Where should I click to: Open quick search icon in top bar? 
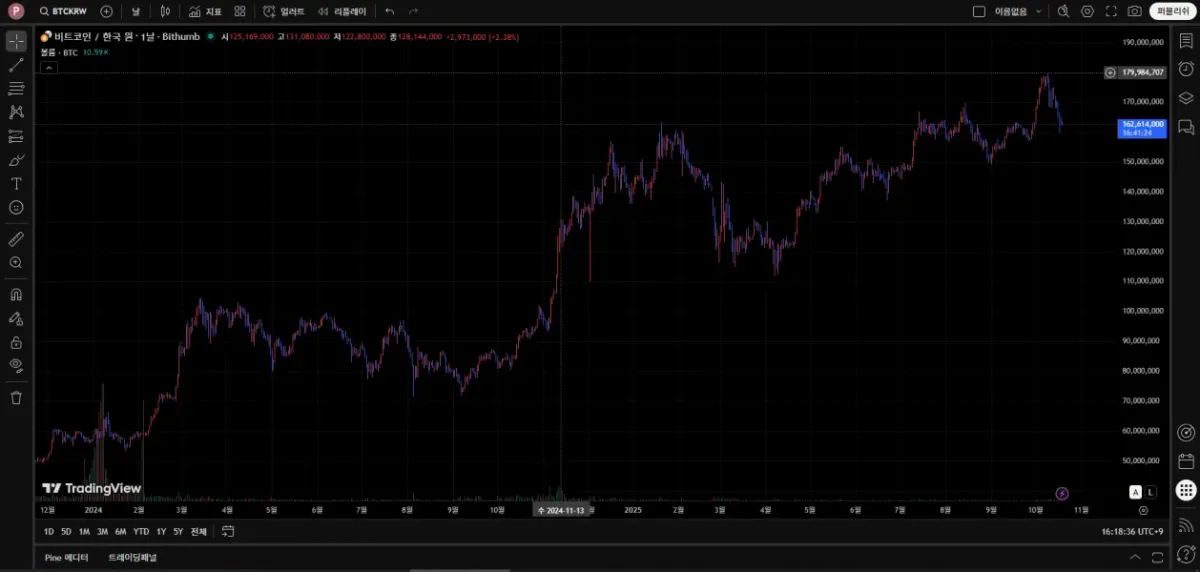pyautogui.click(x=1063, y=11)
